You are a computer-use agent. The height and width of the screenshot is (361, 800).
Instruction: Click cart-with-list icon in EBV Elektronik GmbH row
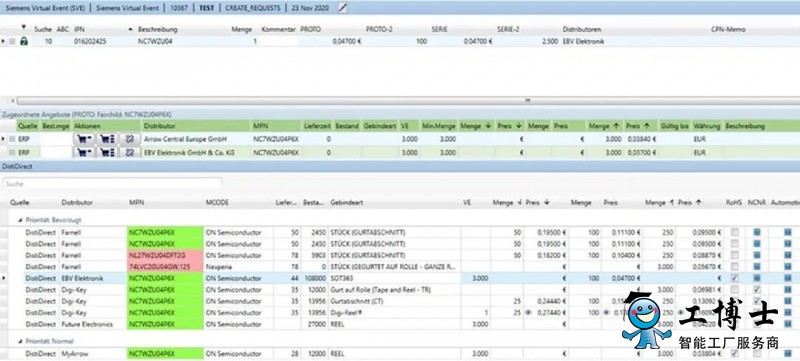107,152
